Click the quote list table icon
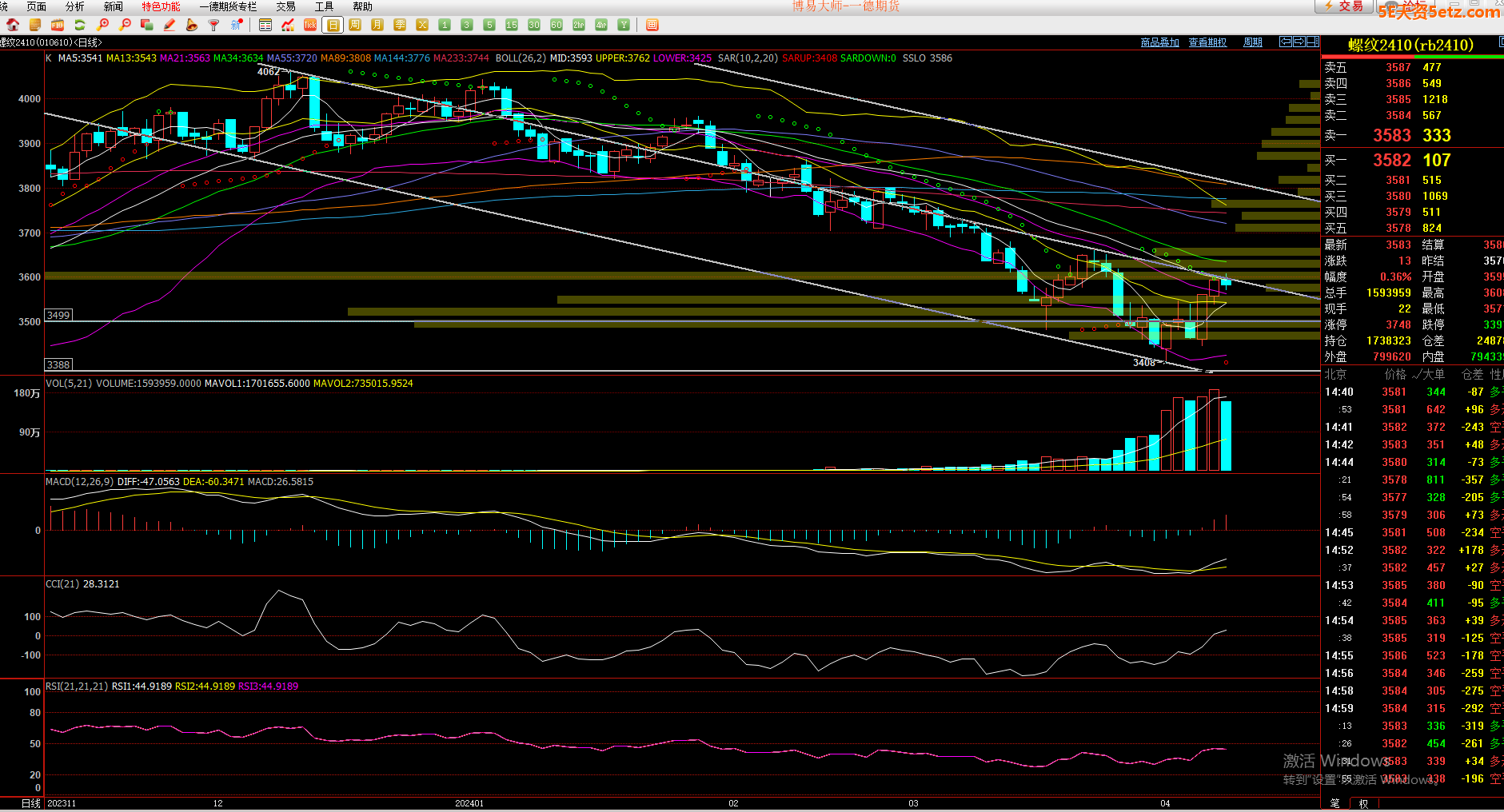This screenshot has height=812, width=1504. tap(265, 26)
